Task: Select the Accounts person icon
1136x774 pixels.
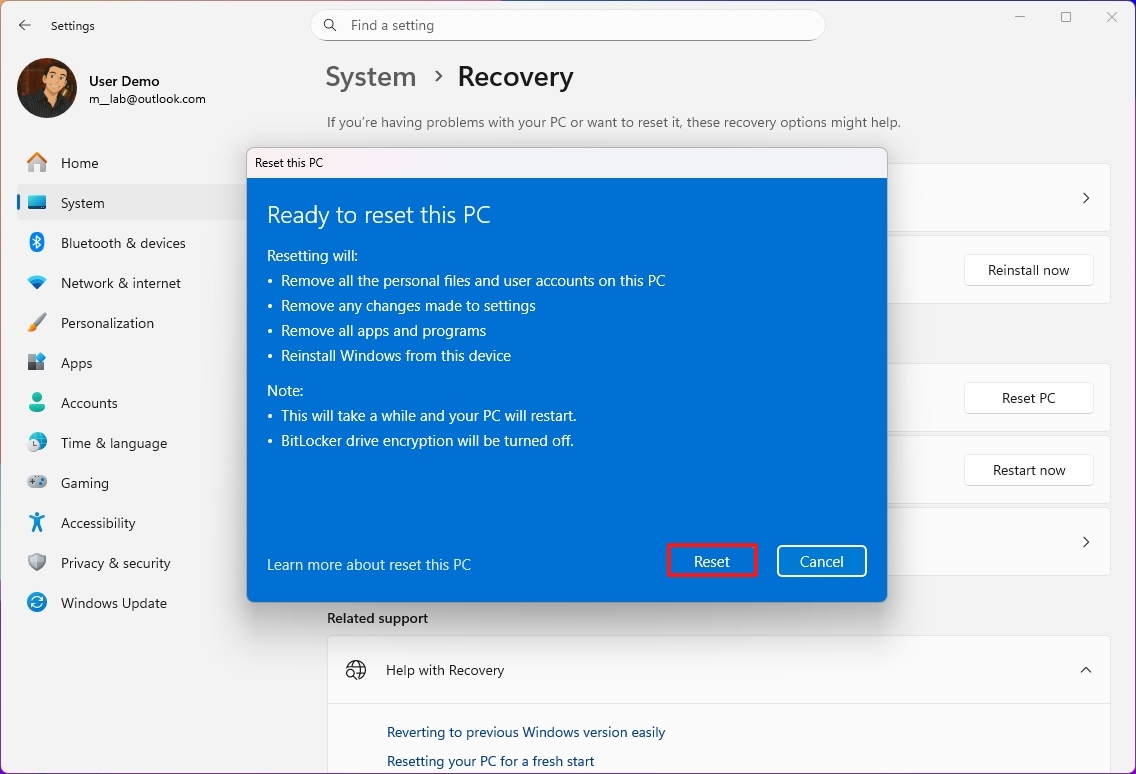Action: point(36,403)
